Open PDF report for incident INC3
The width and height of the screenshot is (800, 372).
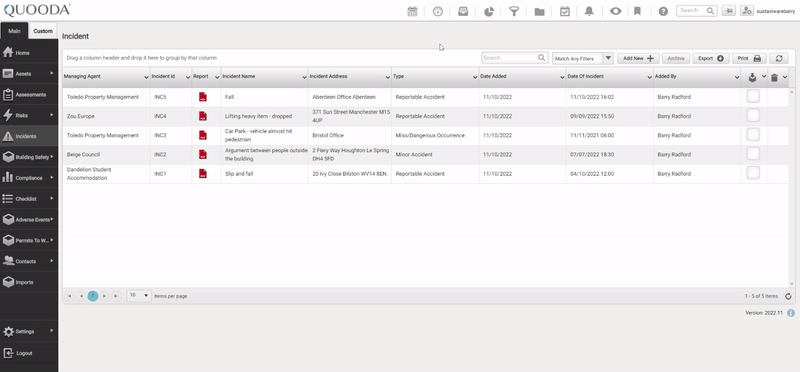pos(203,135)
